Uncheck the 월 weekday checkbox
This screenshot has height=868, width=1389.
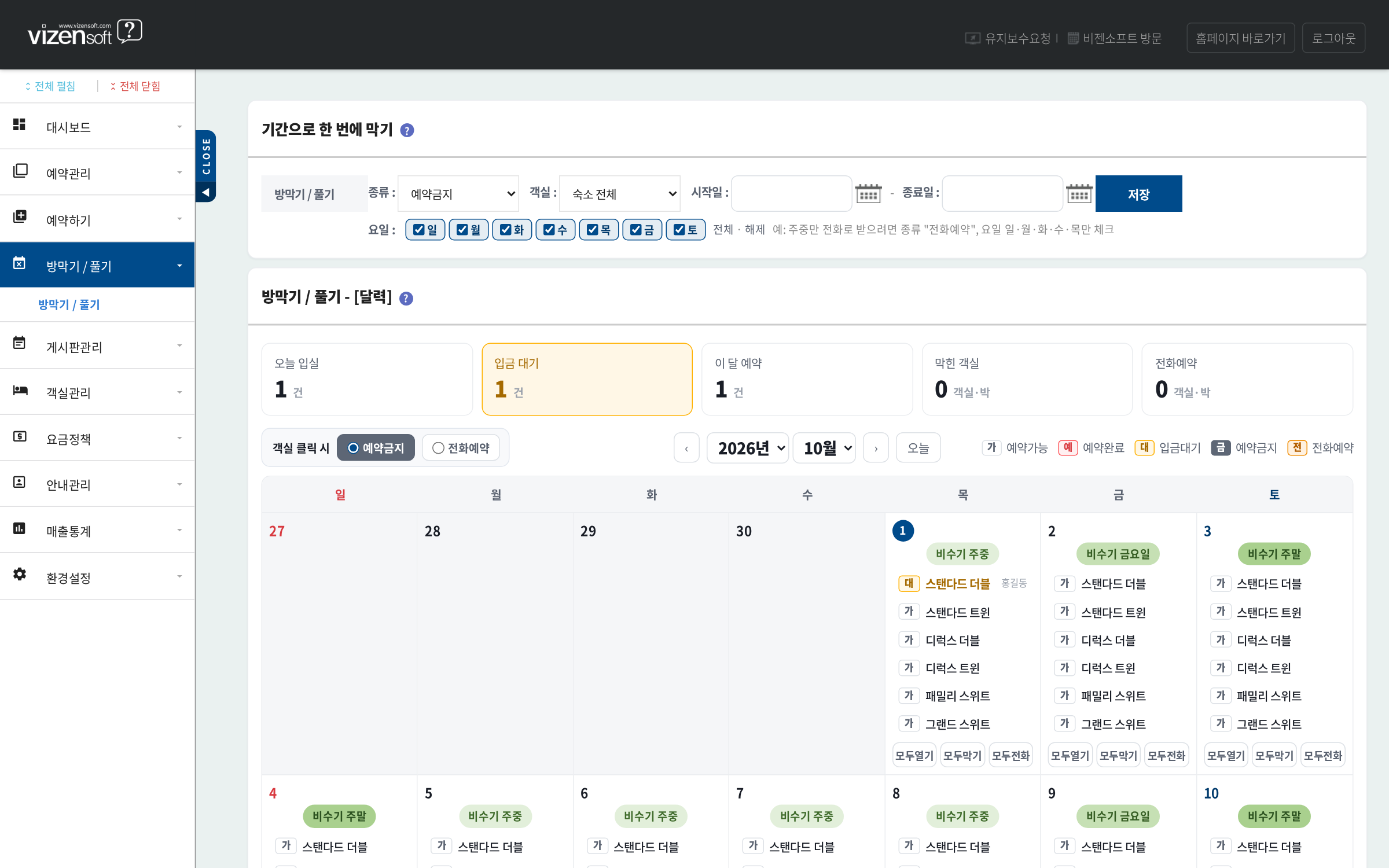(462, 230)
